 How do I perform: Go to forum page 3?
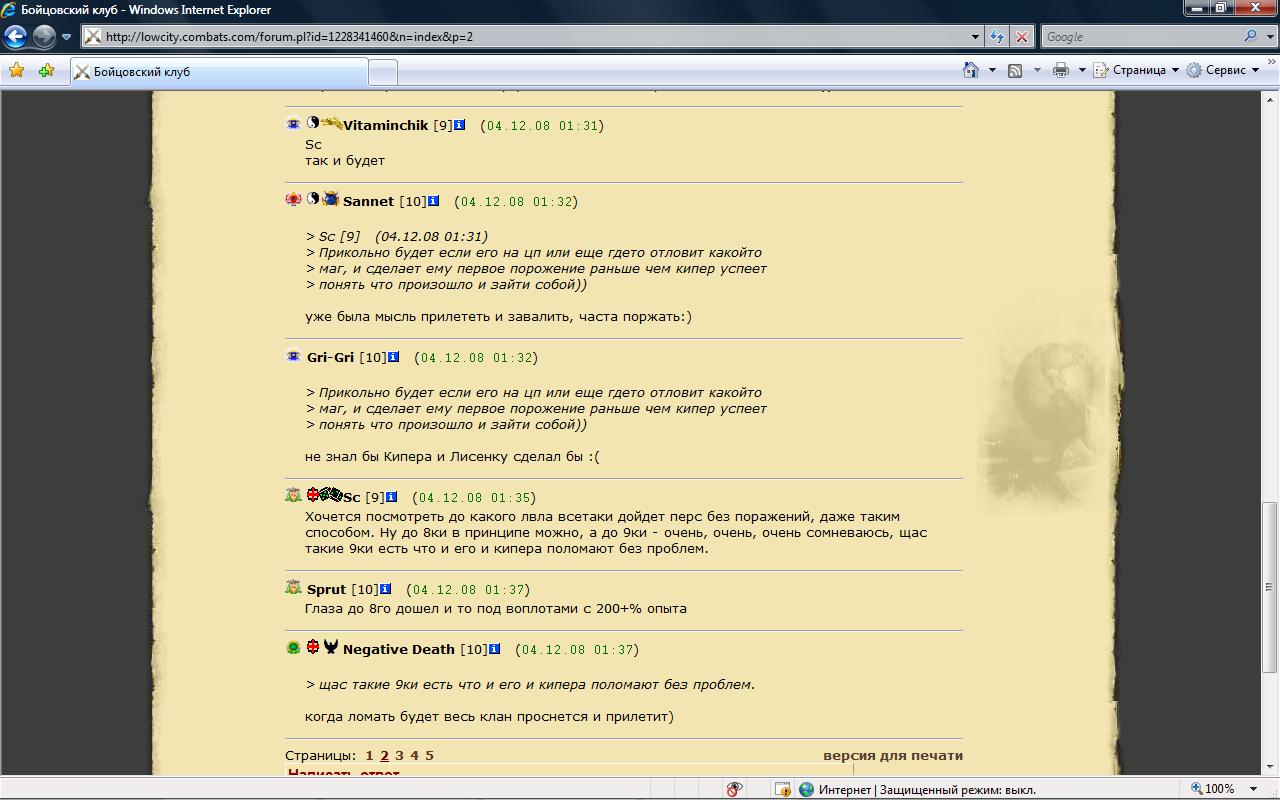point(399,755)
